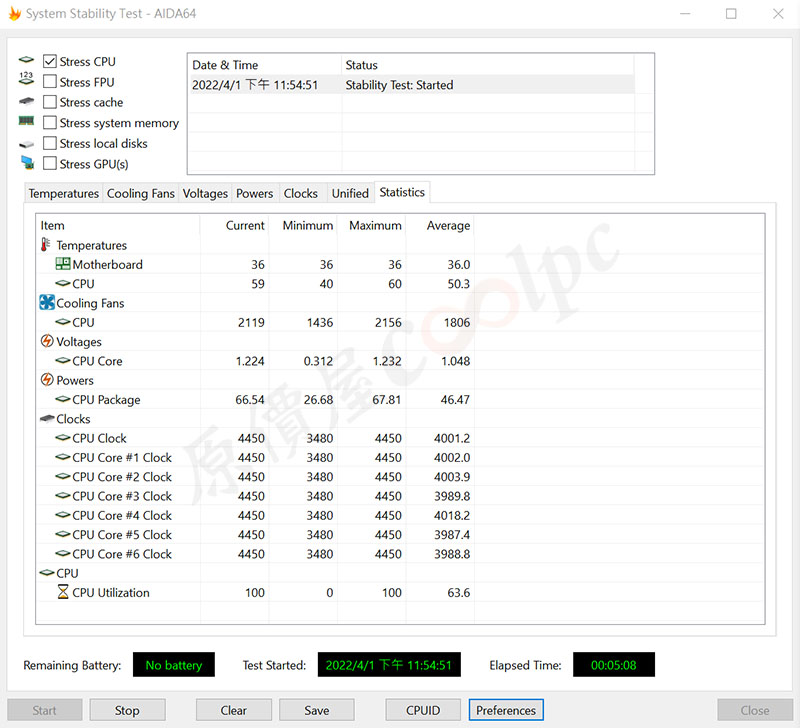Click the chip icon of CPU Core #3 Clock
This screenshot has width=800, height=728.
click(63, 495)
